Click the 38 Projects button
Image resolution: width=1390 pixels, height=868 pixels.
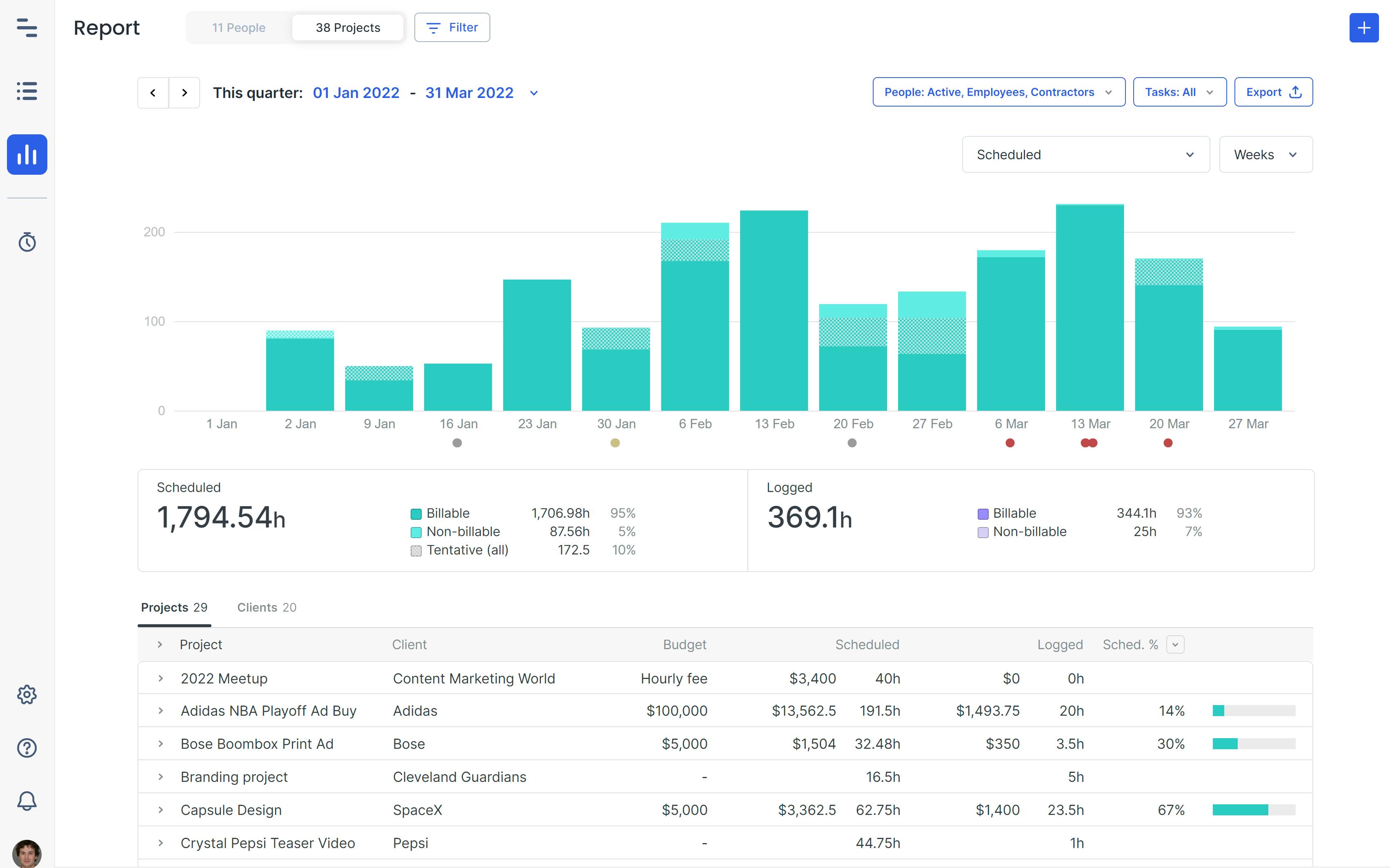[x=348, y=27]
